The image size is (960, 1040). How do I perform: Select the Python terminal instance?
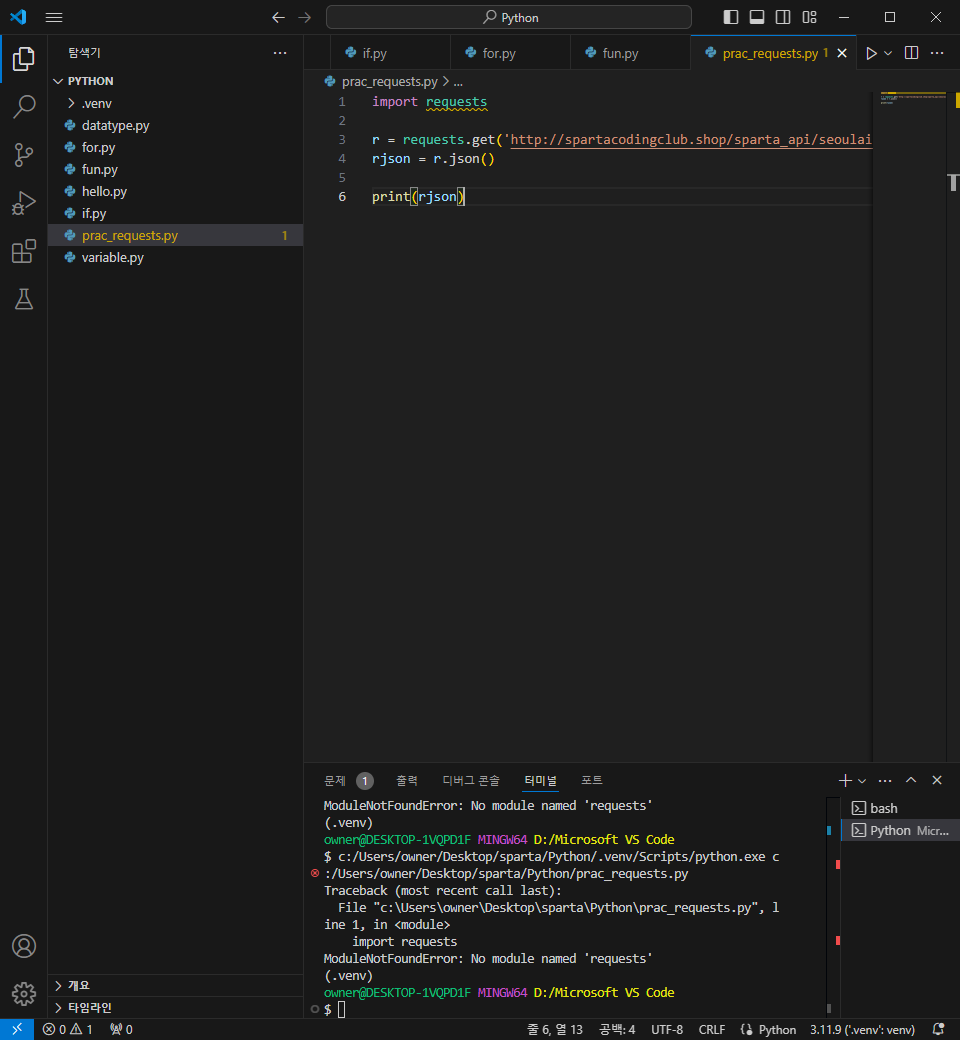pyautogui.click(x=900, y=830)
